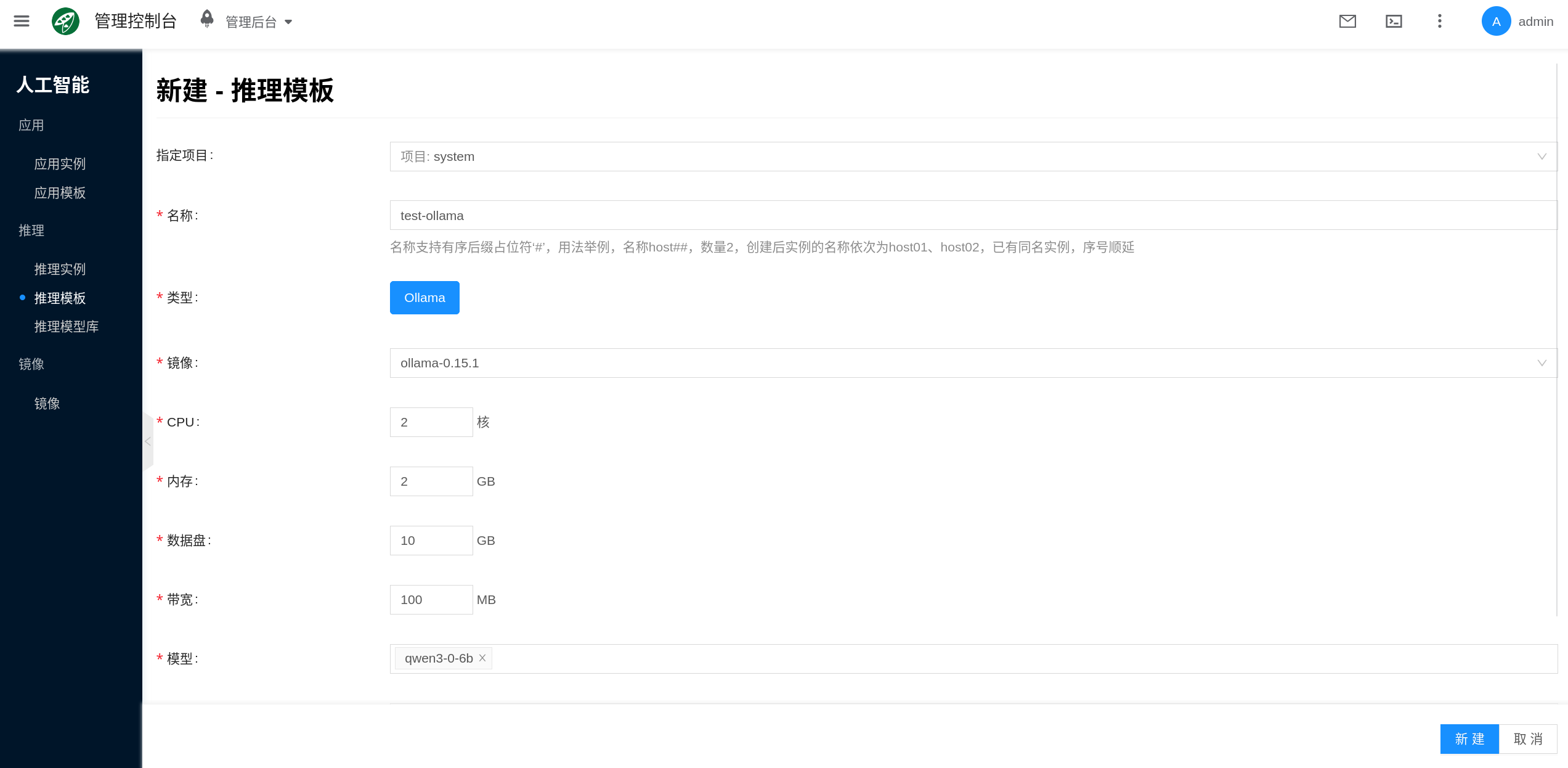Remove the qwen3-0-6b model tag

[x=482, y=658]
